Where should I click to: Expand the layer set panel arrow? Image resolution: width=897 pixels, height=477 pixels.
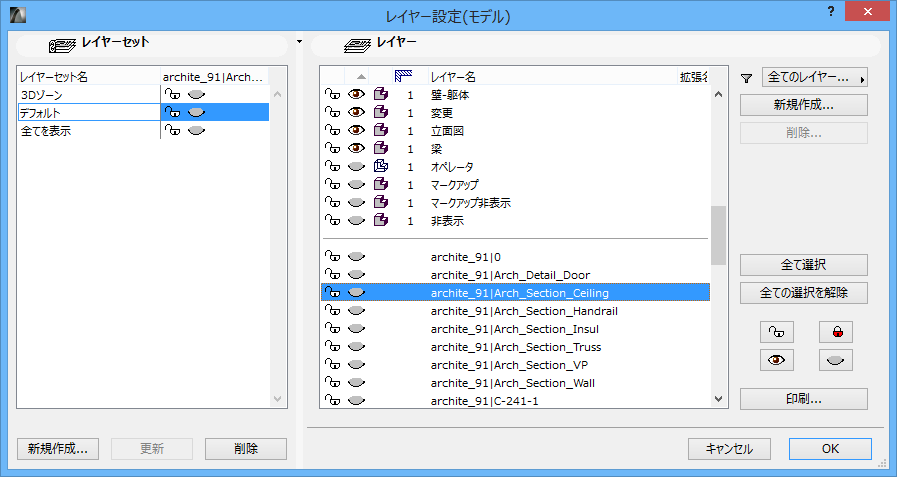299,42
